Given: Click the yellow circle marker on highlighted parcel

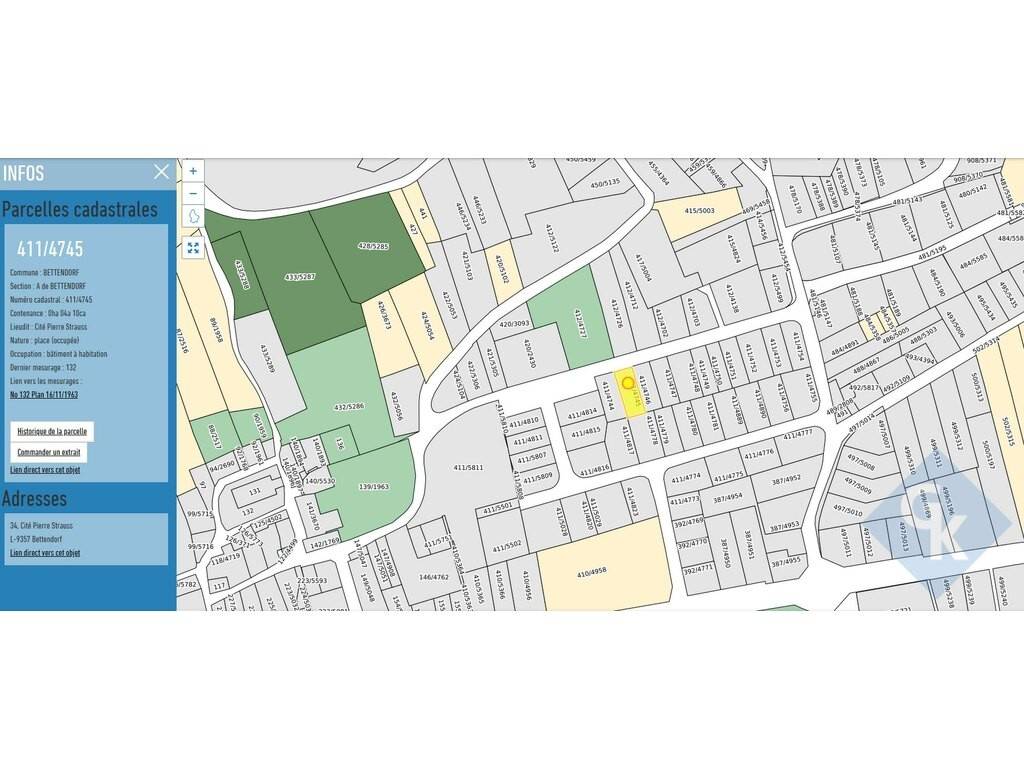Looking at the screenshot, I should pyautogui.click(x=628, y=383).
